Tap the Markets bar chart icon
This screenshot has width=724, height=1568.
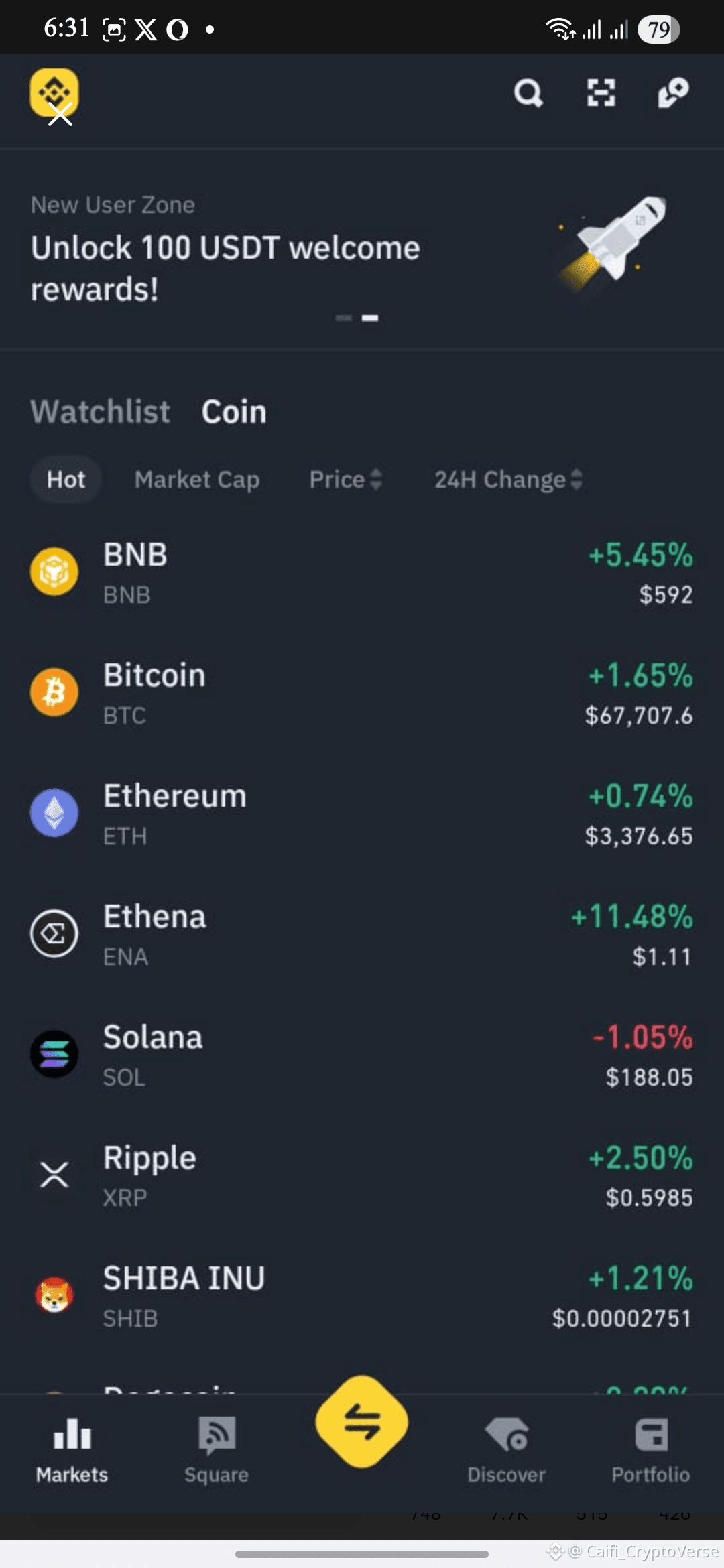click(x=72, y=1435)
